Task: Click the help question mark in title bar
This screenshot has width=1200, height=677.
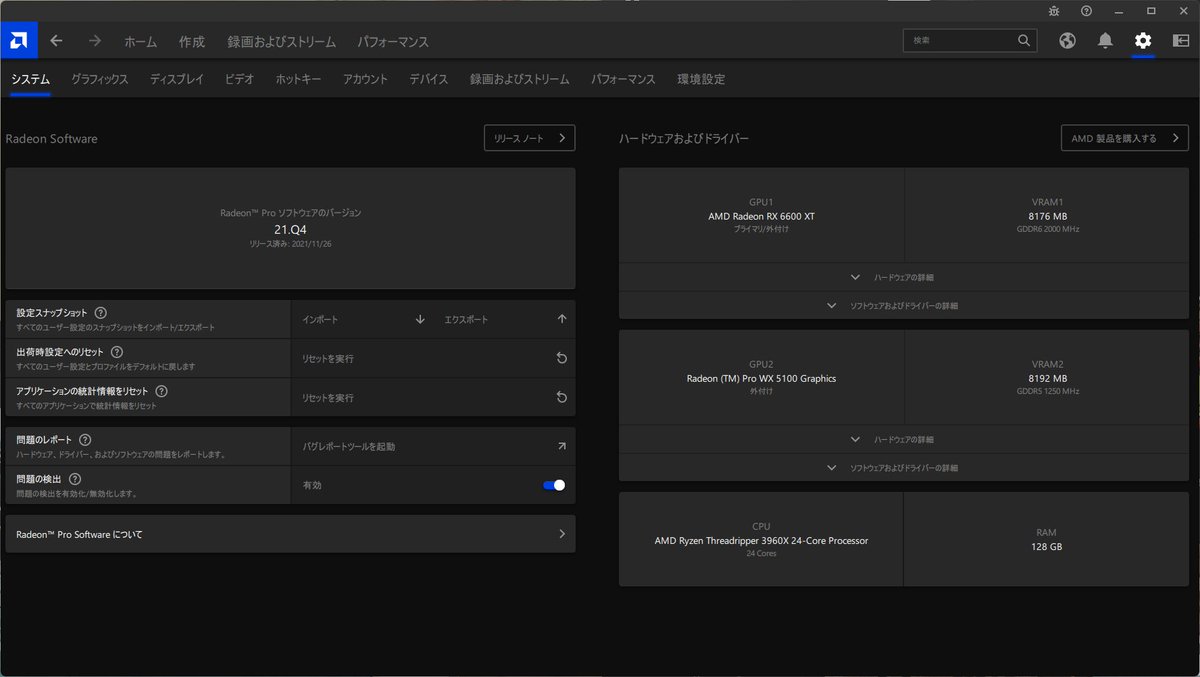Action: tap(1086, 10)
